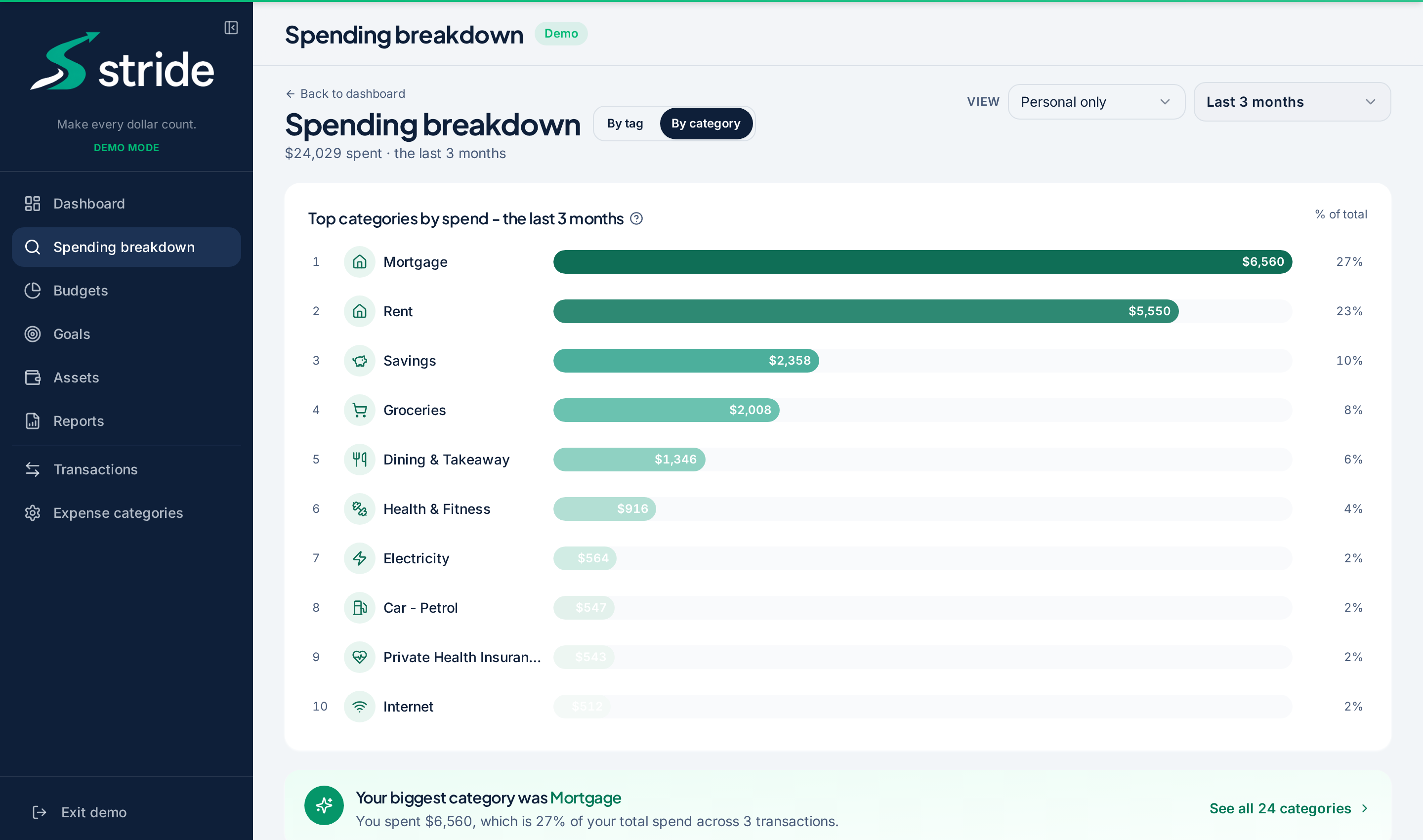Click the Electricity lightning bolt icon
Screen dimensions: 1423x840
359,559
